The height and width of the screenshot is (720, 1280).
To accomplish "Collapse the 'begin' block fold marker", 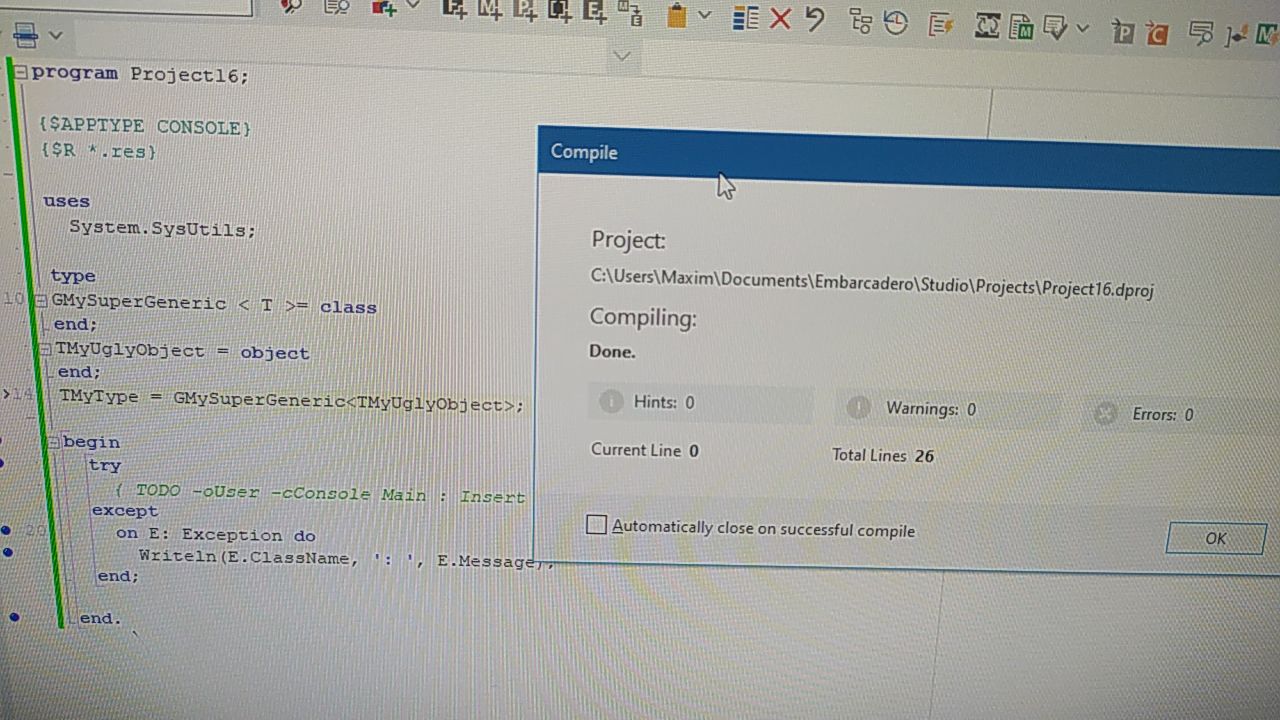I will click(54, 441).
